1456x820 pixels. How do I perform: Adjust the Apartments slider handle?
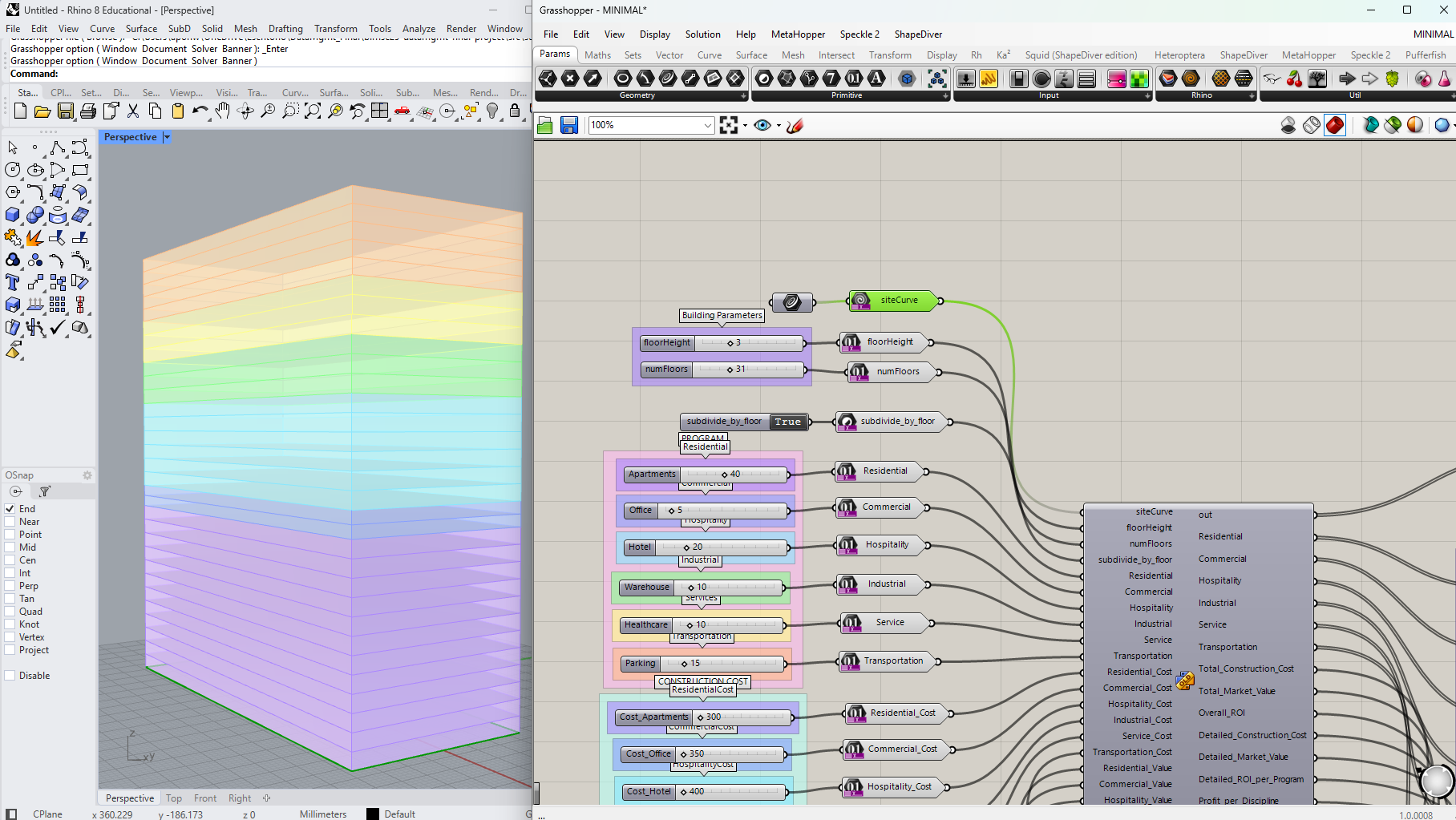[724, 475]
